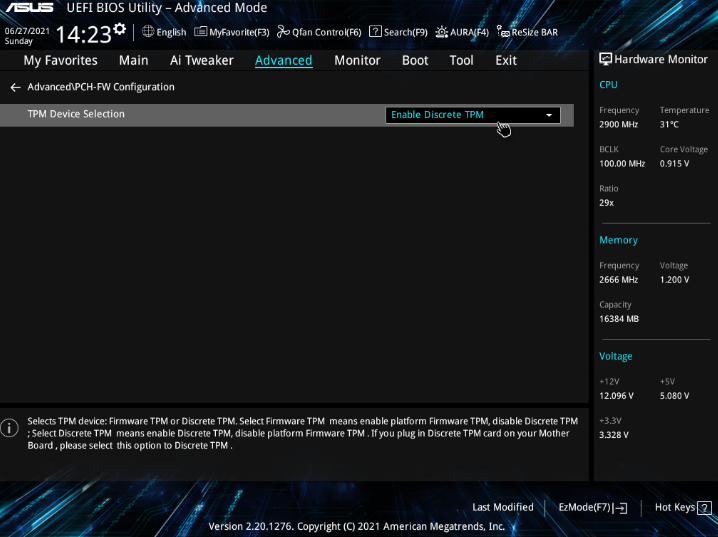Click the Hardware Monitor screen icon
Image resolution: width=718 pixels, height=537 pixels.
605,59
